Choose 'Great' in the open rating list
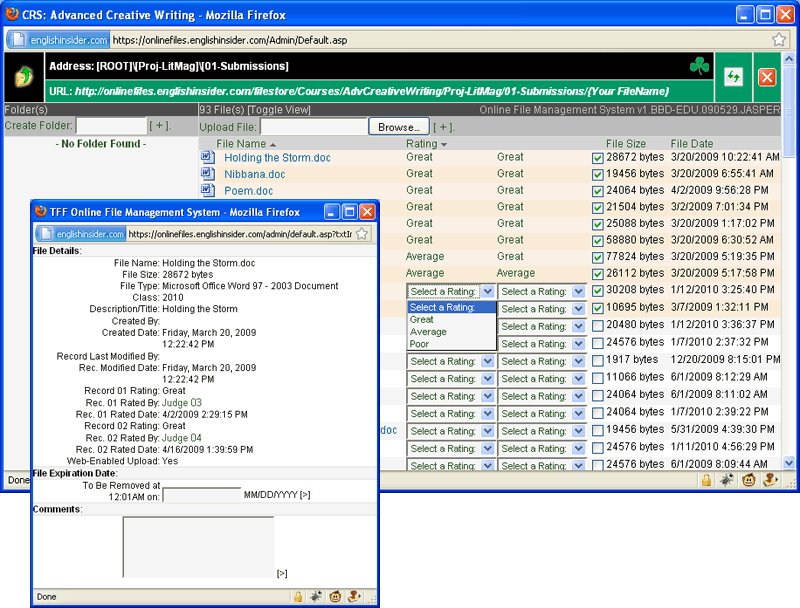 coord(452,319)
